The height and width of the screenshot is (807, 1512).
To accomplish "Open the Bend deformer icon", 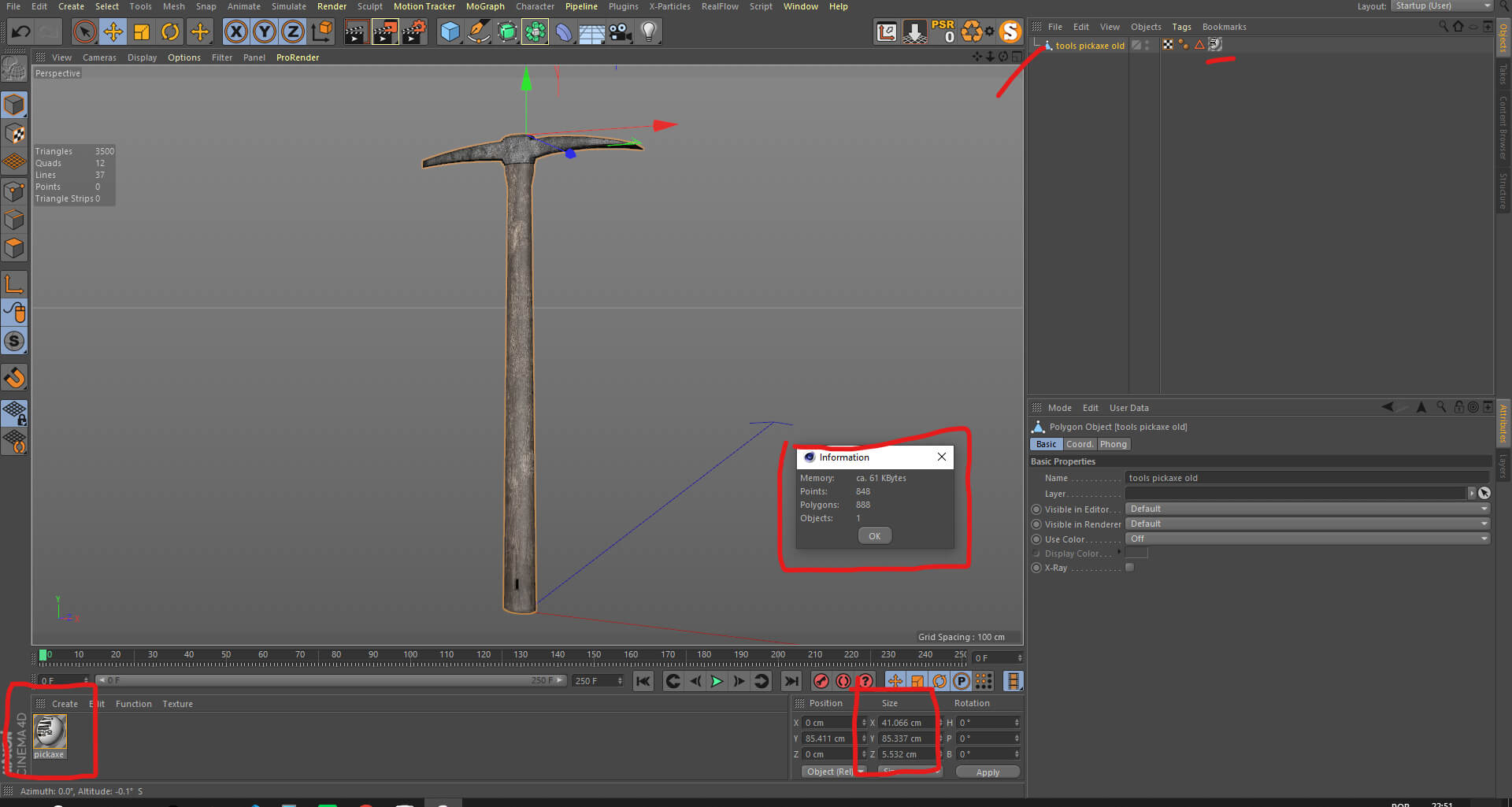I will 564,32.
